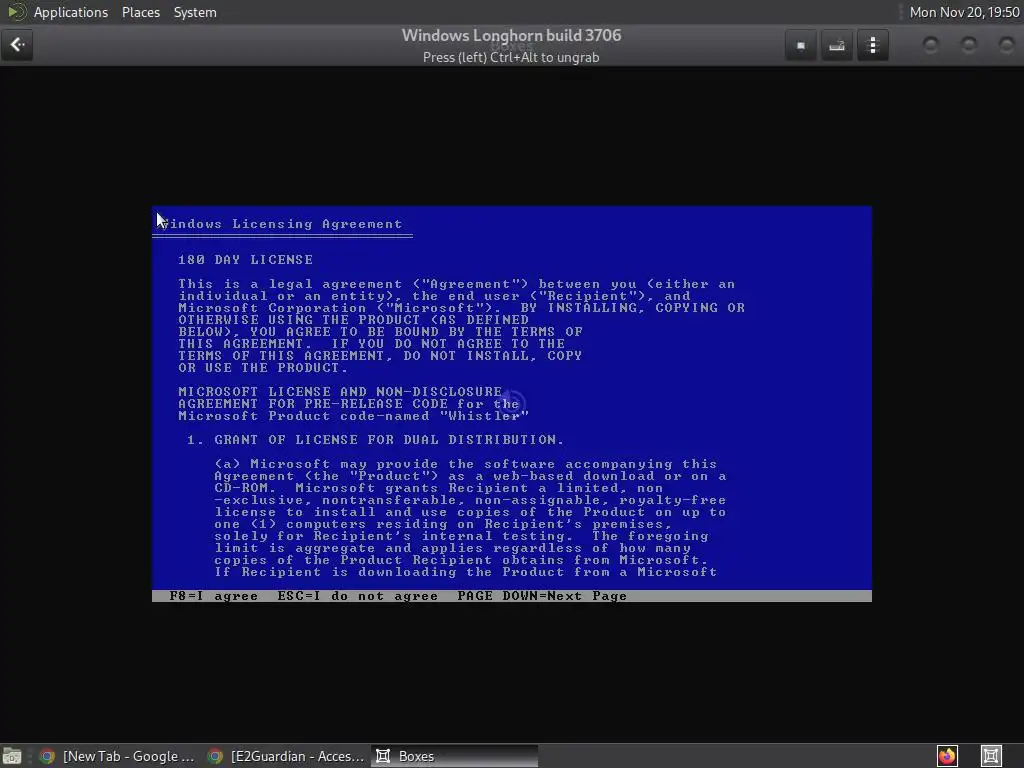Click the clock showing Mon Nov 20, 19:50

tap(964, 12)
